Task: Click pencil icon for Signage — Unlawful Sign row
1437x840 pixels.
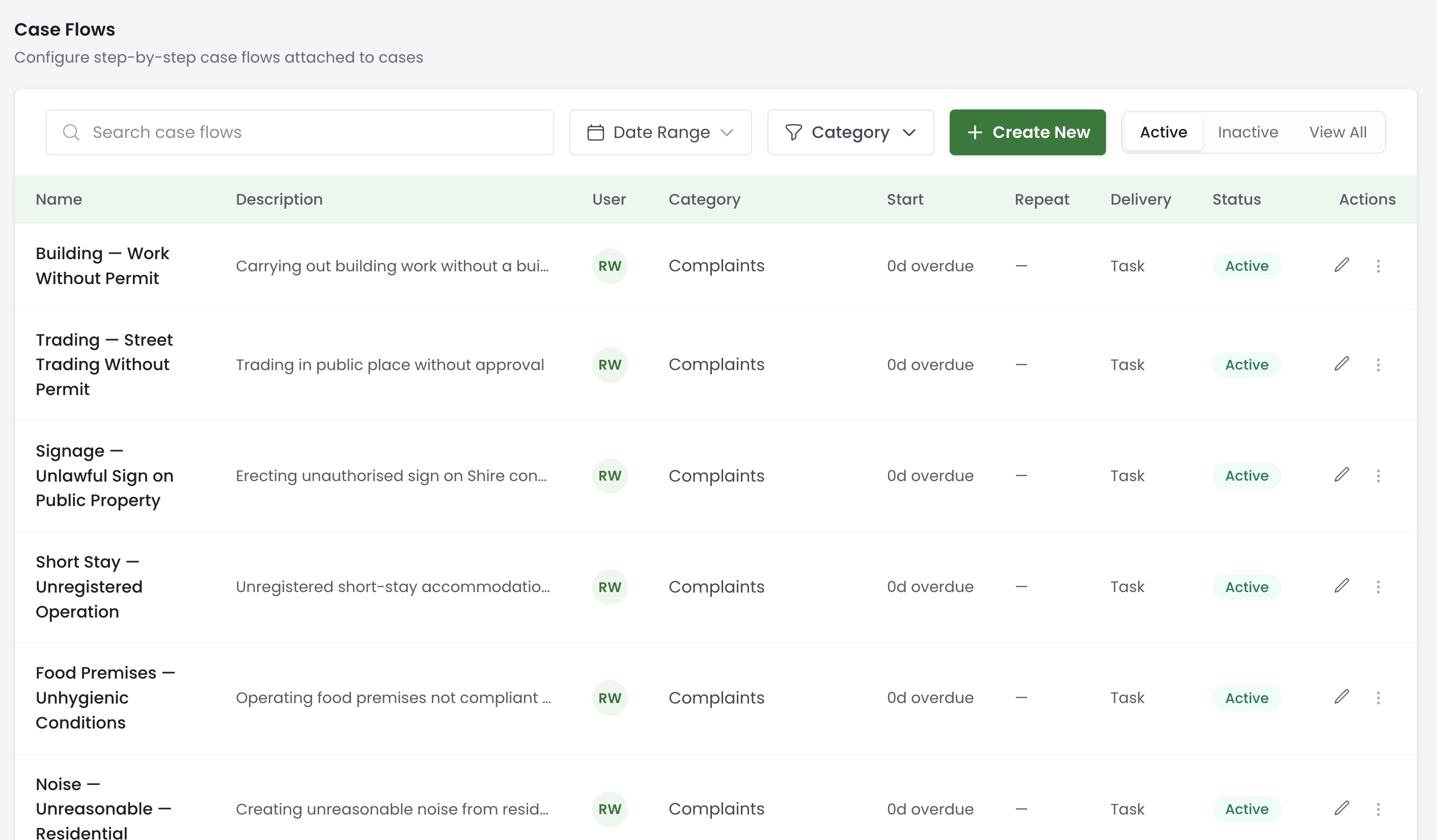Action: [1341, 475]
